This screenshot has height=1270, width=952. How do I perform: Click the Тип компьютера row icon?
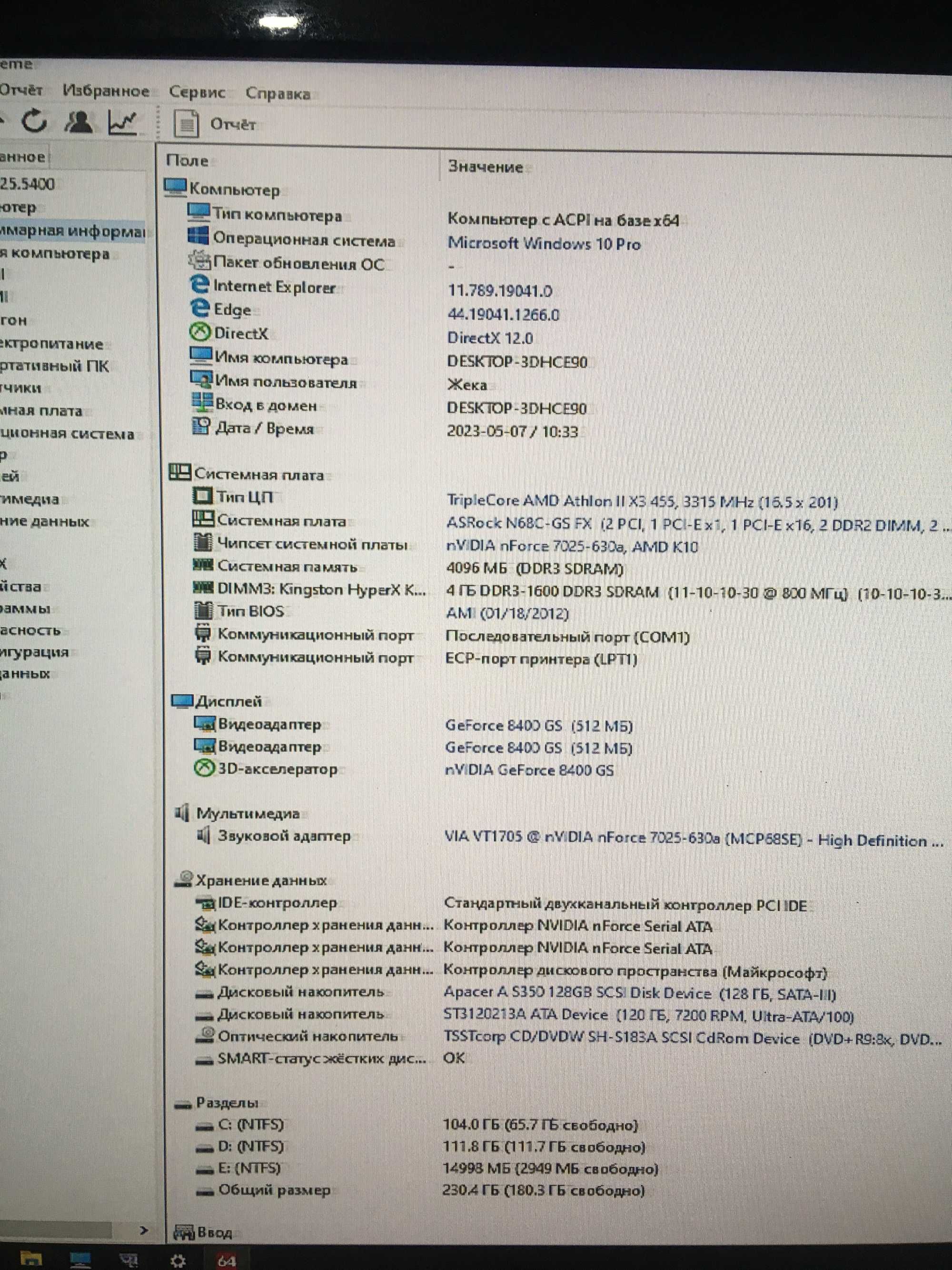pyautogui.click(x=198, y=213)
